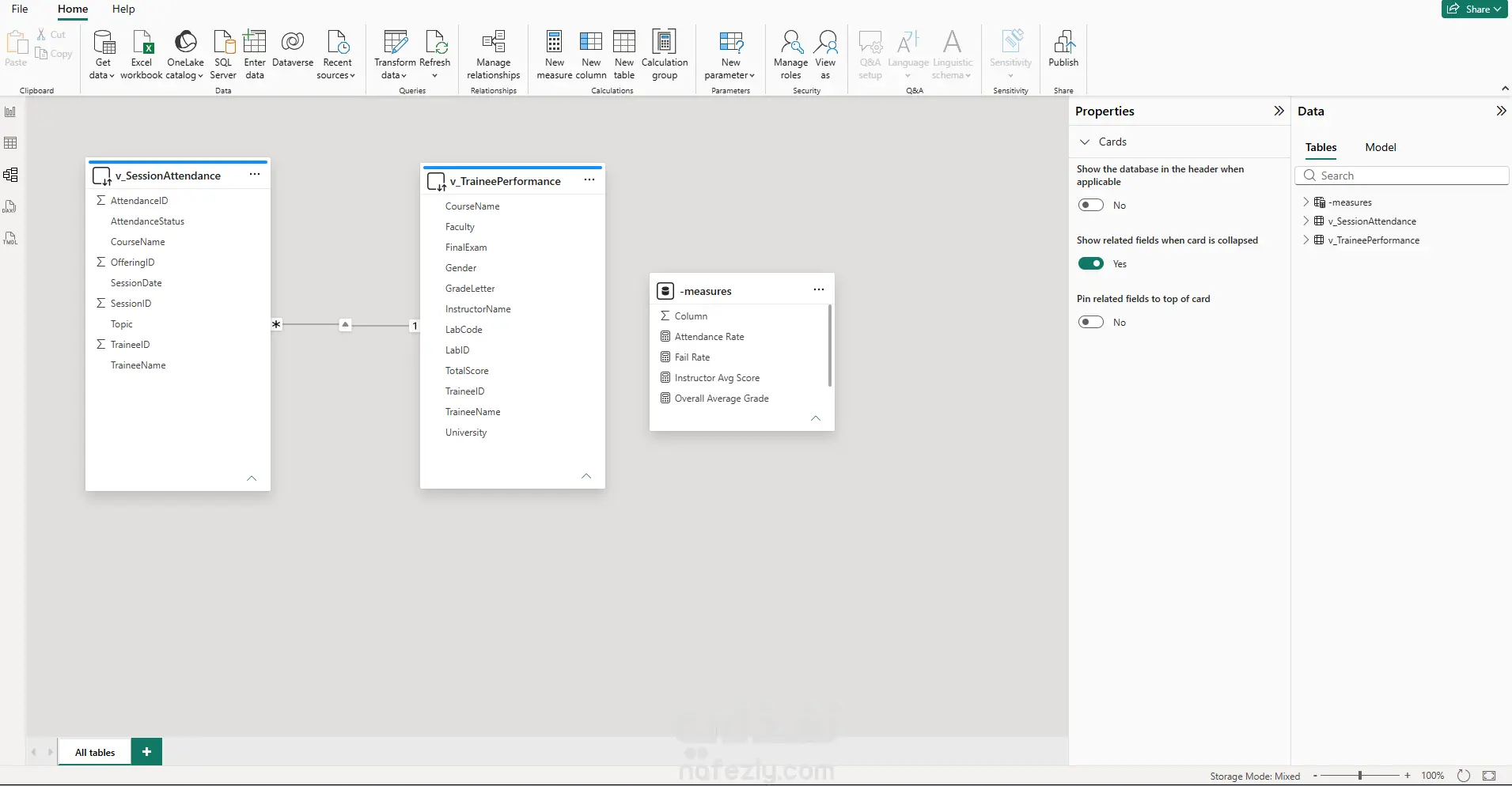Open the File menu
The height and width of the screenshot is (786, 1512).
[20, 9]
